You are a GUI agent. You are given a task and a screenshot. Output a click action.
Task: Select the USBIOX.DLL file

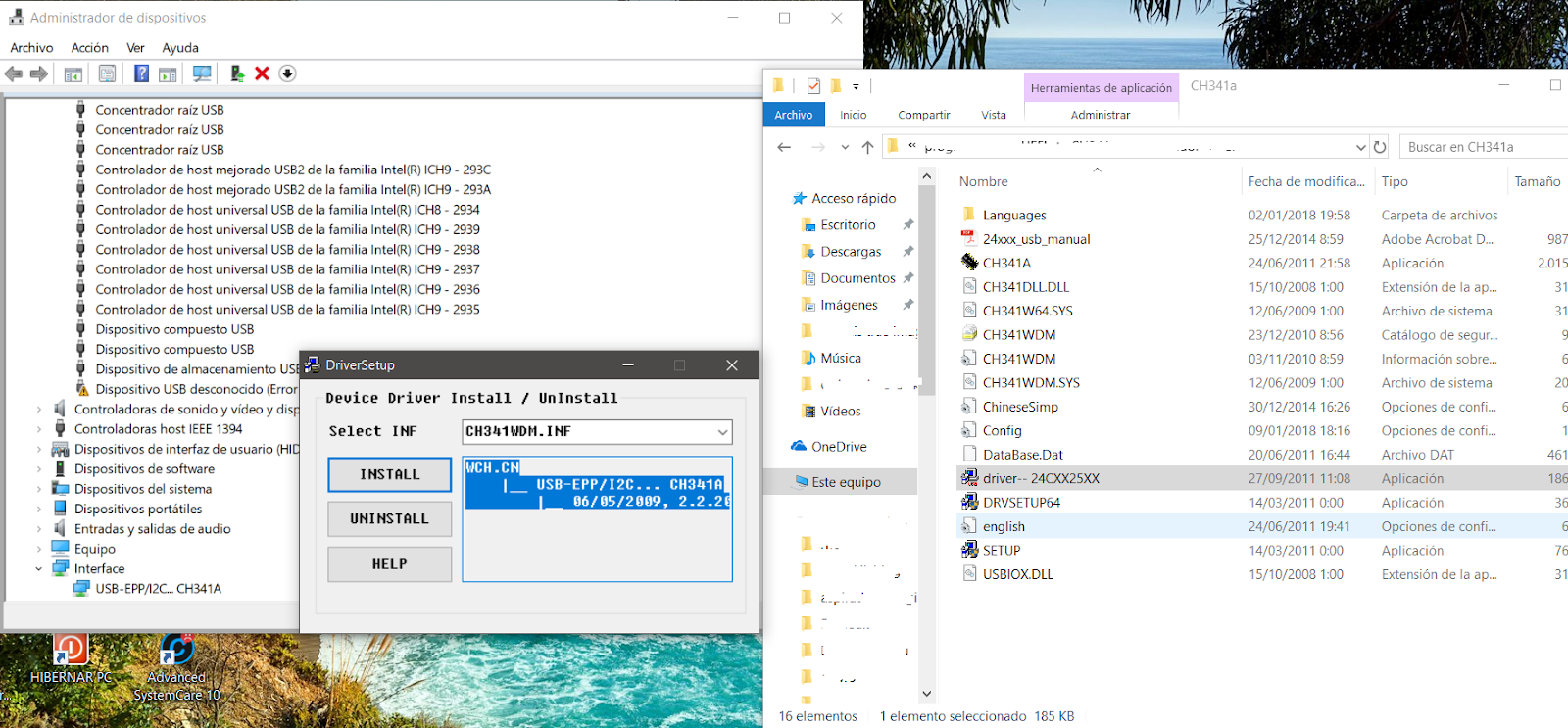[x=1018, y=575]
